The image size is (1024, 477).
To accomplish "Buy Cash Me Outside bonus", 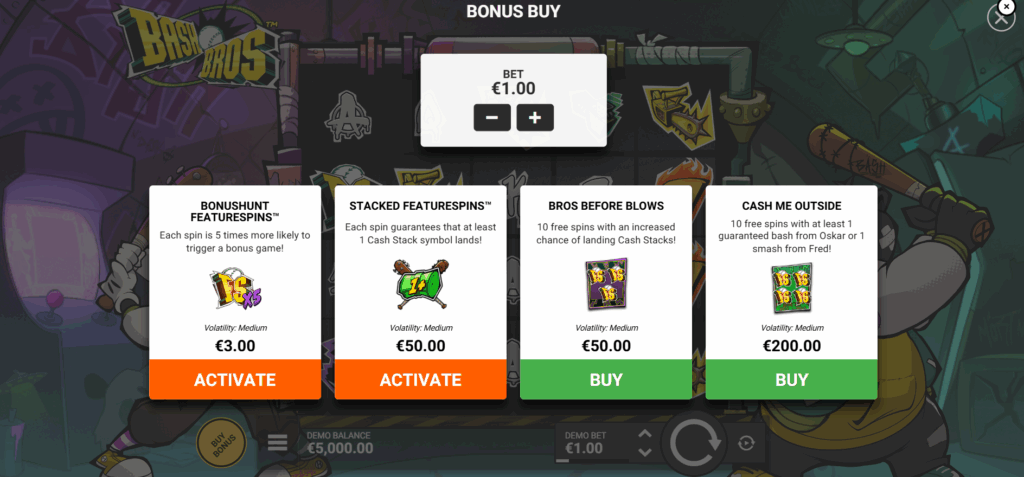I will (x=792, y=380).
